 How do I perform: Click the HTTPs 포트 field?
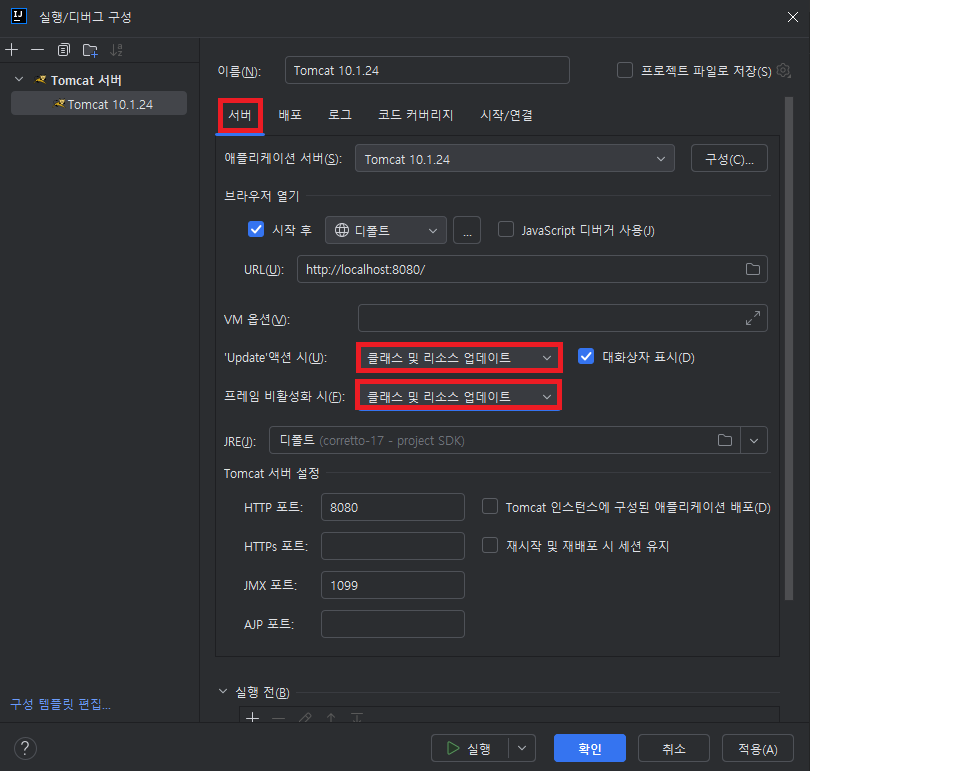pos(392,546)
